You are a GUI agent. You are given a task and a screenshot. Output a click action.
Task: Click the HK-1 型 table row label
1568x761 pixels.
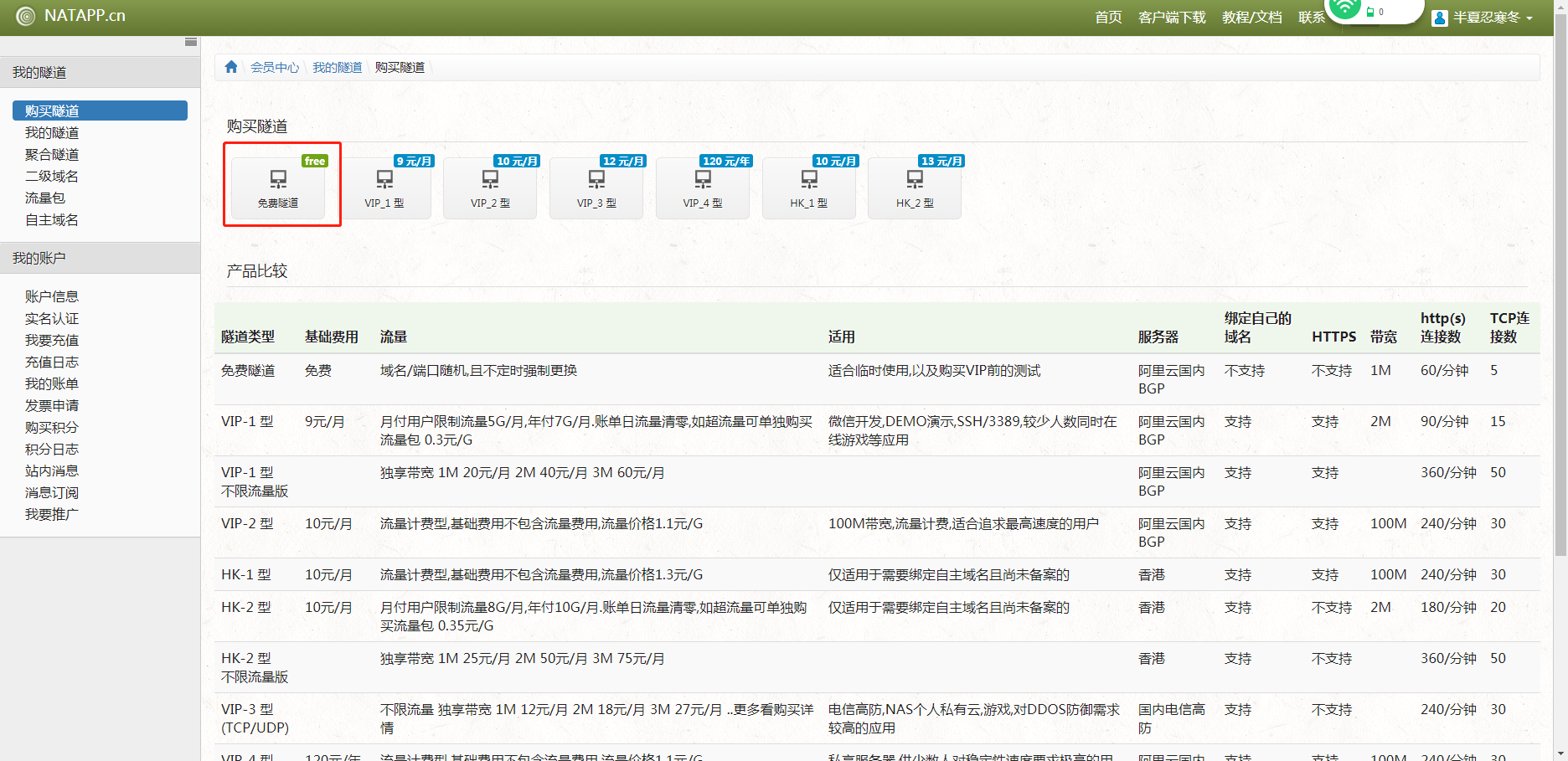coord(246,575)
